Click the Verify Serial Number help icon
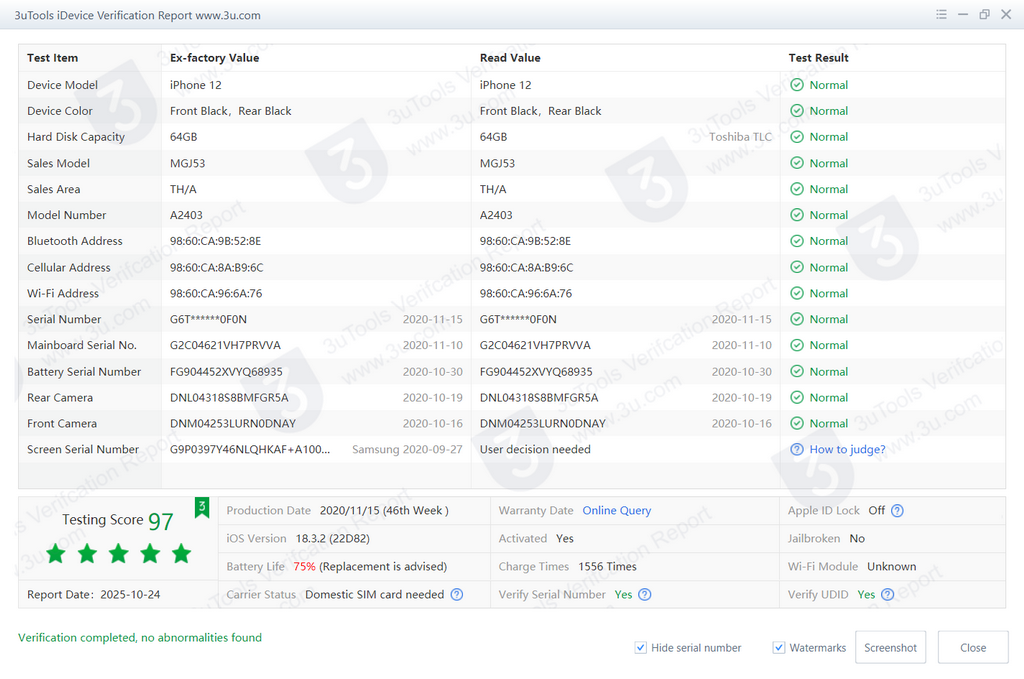This screenshot has width=1024, height=679. pos(645,594)
